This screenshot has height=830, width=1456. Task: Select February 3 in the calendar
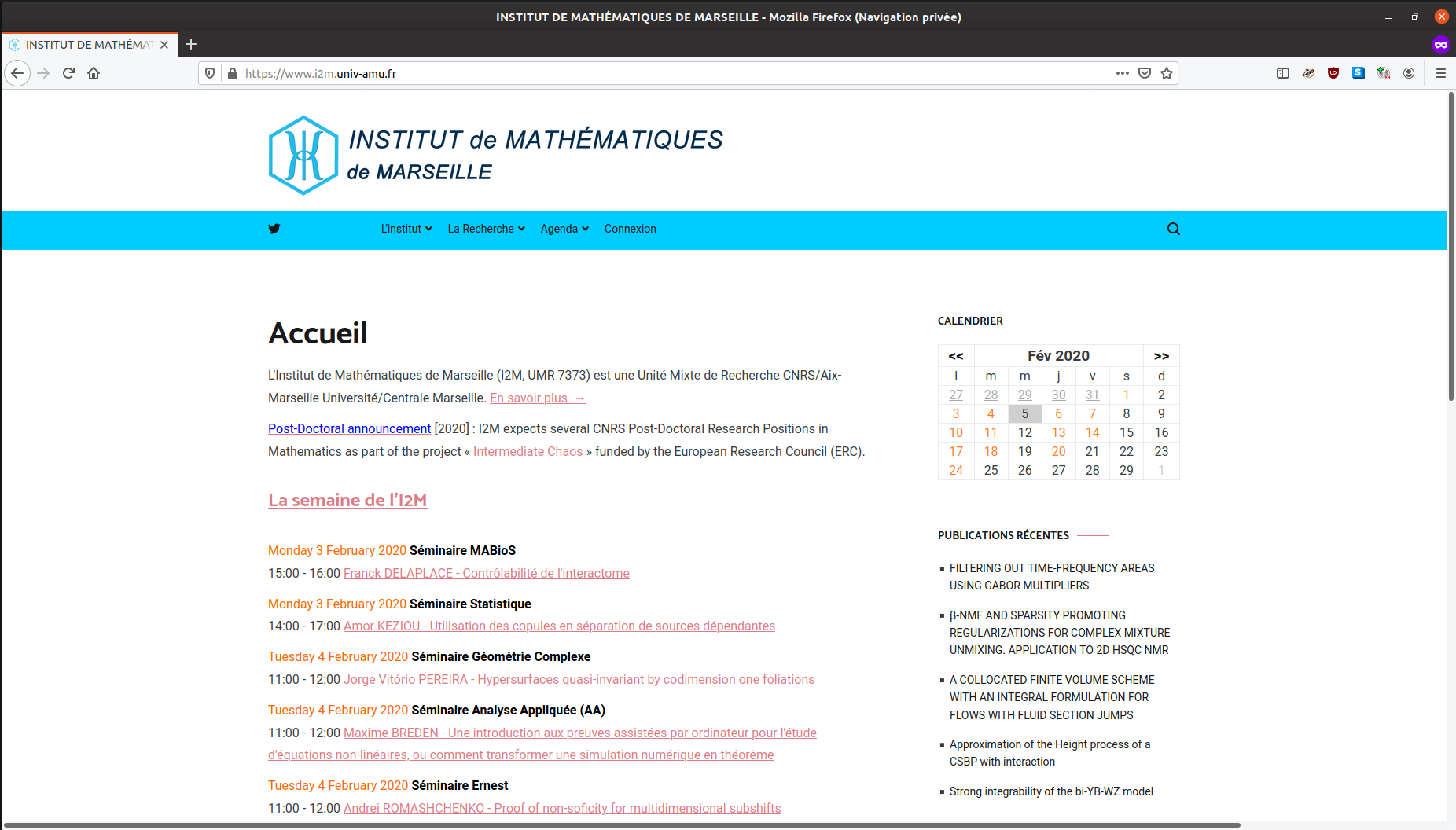point(956,413)
